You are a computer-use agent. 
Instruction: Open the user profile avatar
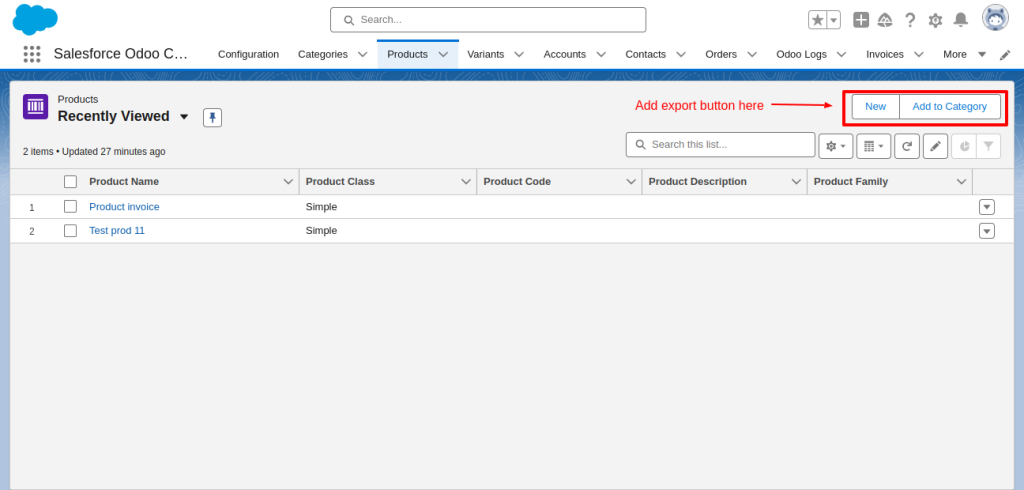[995, 18]
